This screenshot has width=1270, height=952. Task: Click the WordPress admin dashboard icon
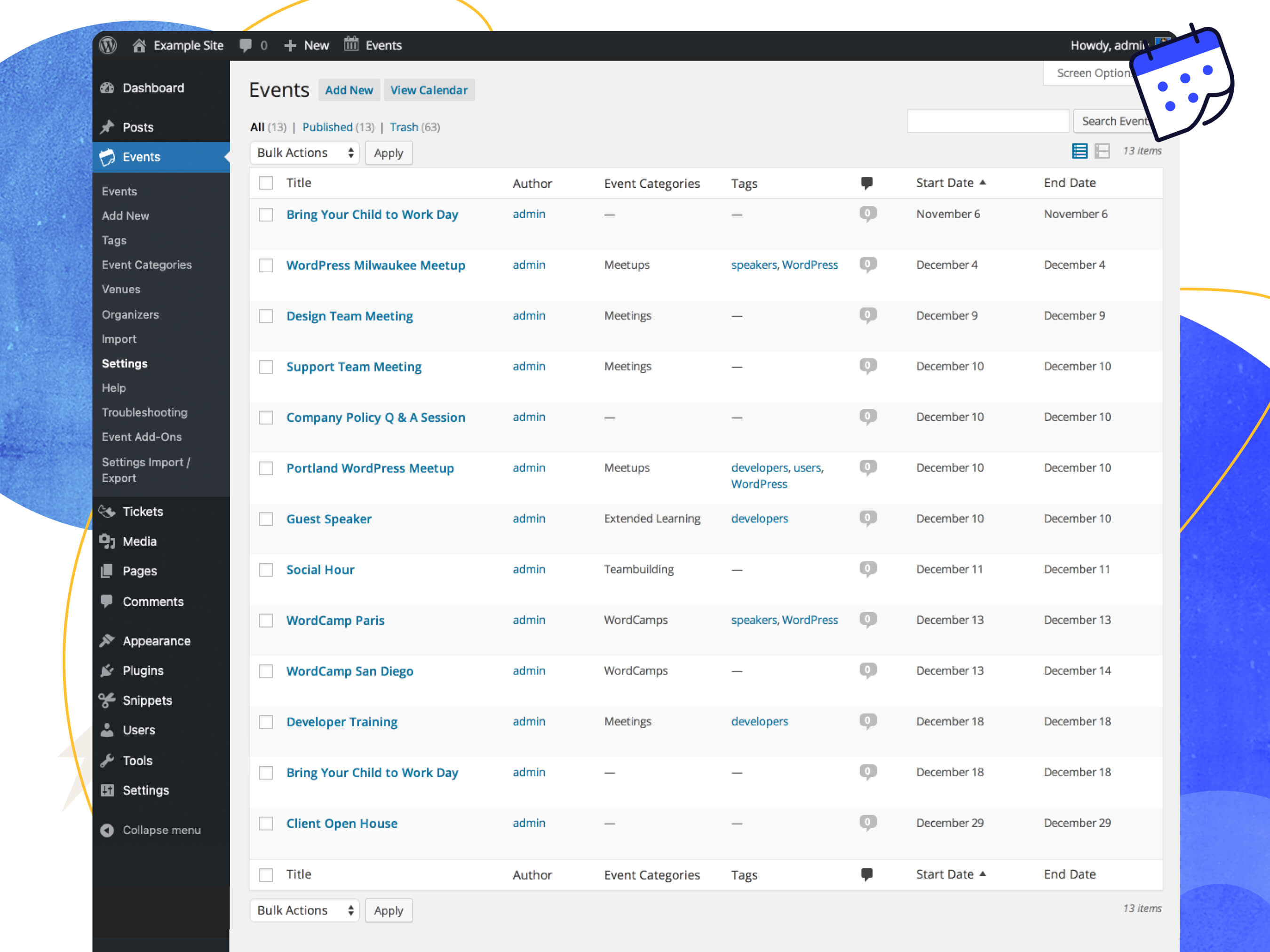click(108, 44)
